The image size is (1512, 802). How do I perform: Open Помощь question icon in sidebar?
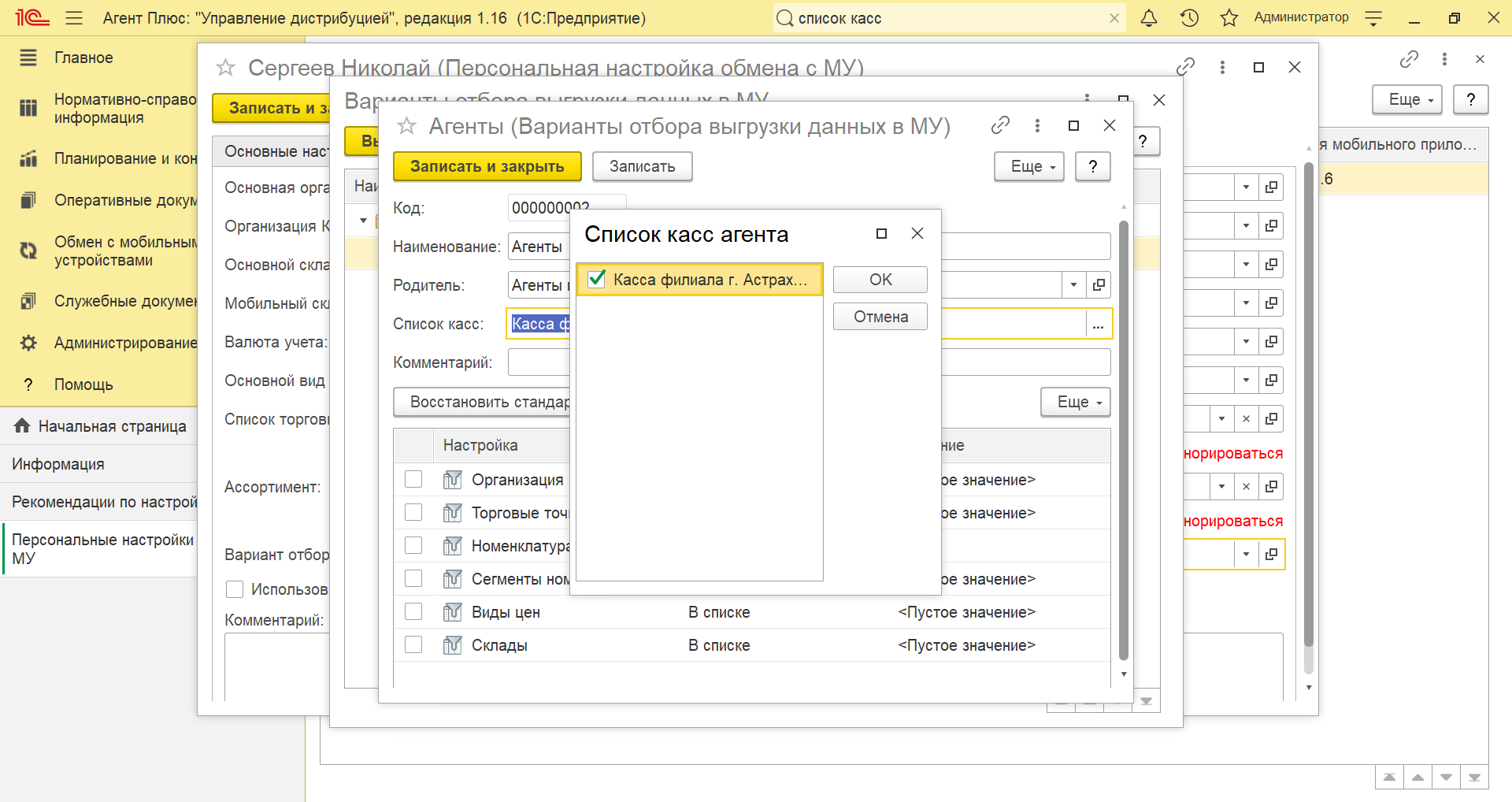[x=28, y=384]
